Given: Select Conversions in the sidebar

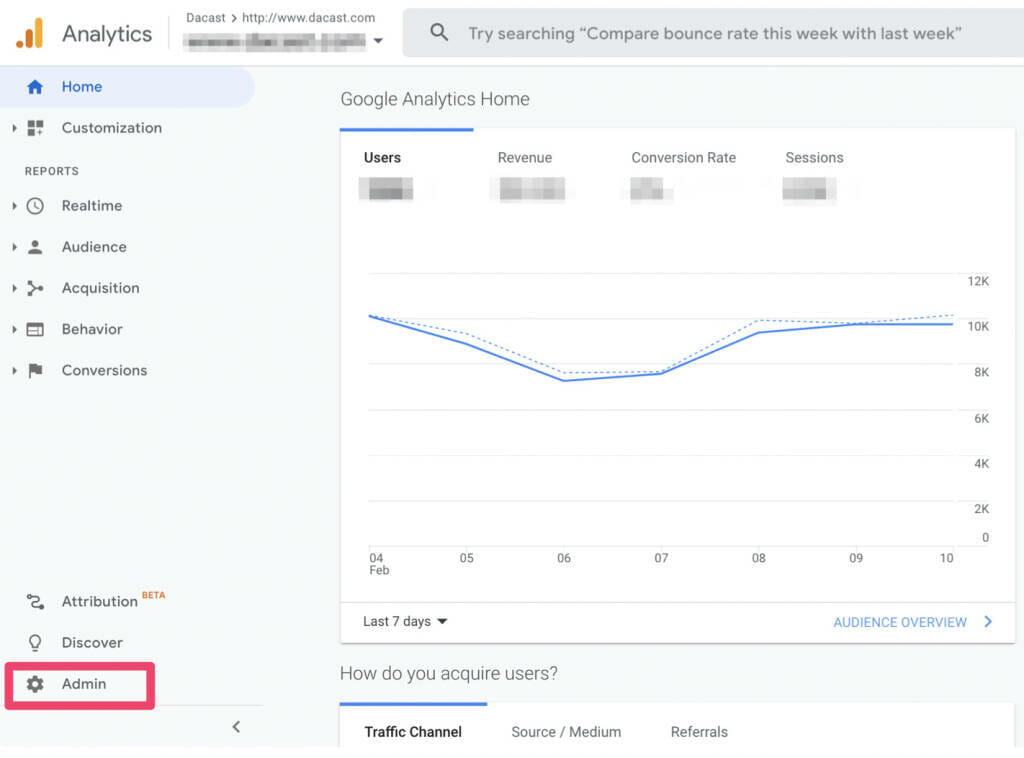Looking at the screenshot, I should 104,370.
